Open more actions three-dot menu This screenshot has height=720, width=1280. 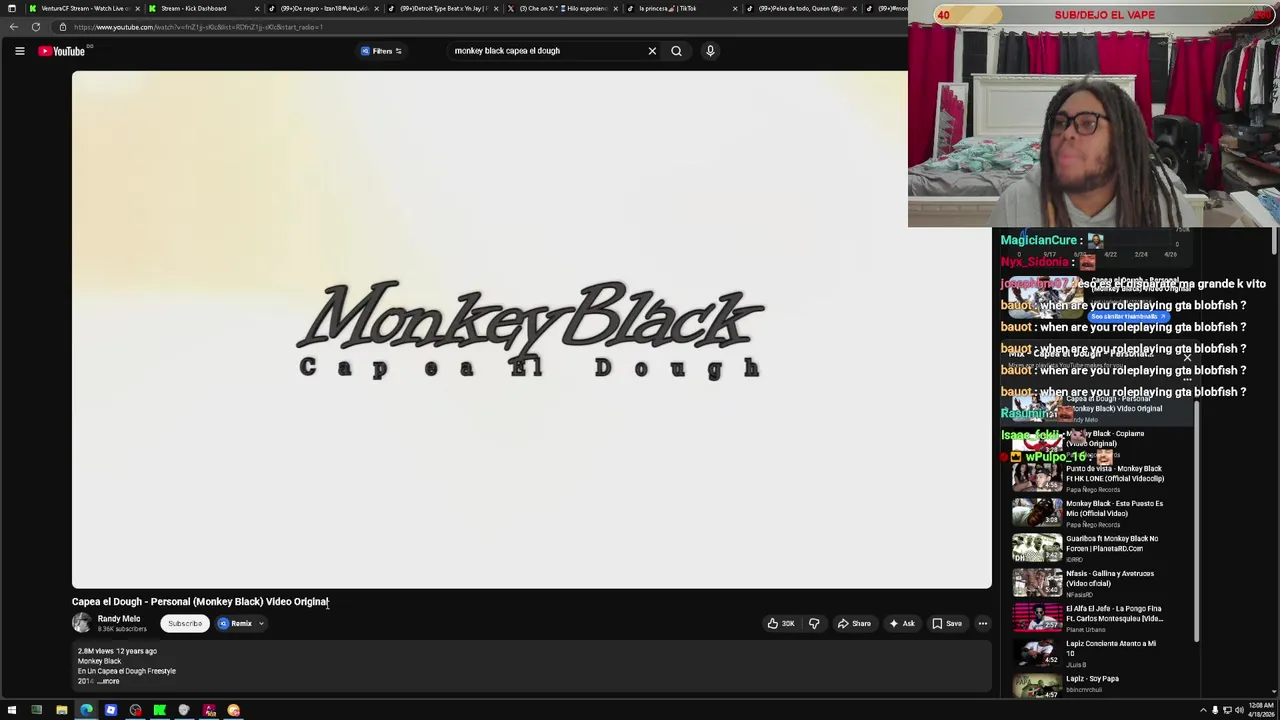click(x=982, y=623)
